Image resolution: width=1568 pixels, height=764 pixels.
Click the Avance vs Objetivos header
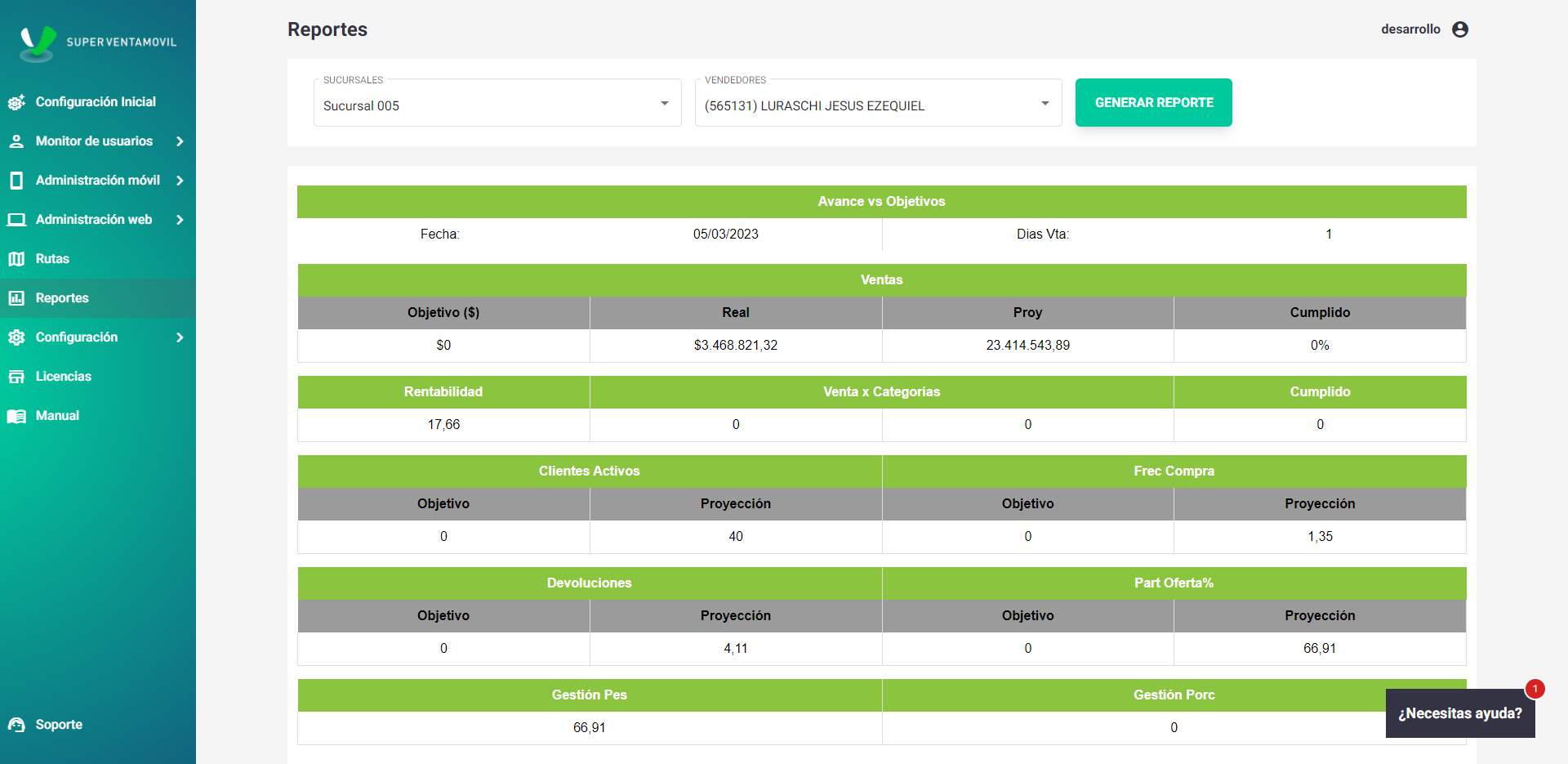(x=882, y=202)
